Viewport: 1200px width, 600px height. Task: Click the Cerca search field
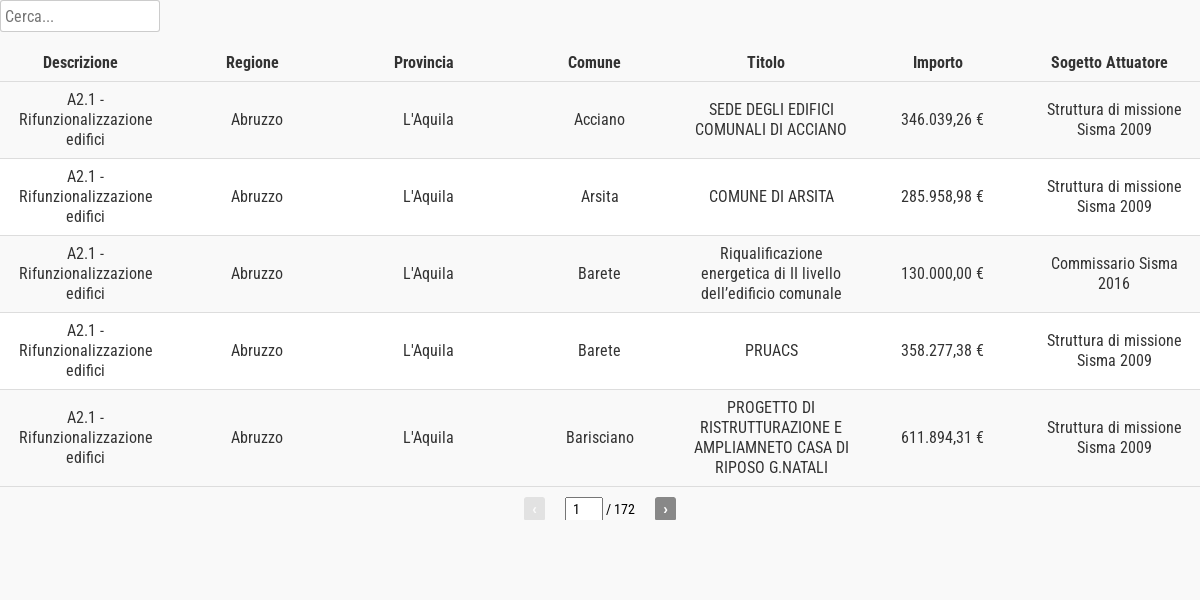80,16
